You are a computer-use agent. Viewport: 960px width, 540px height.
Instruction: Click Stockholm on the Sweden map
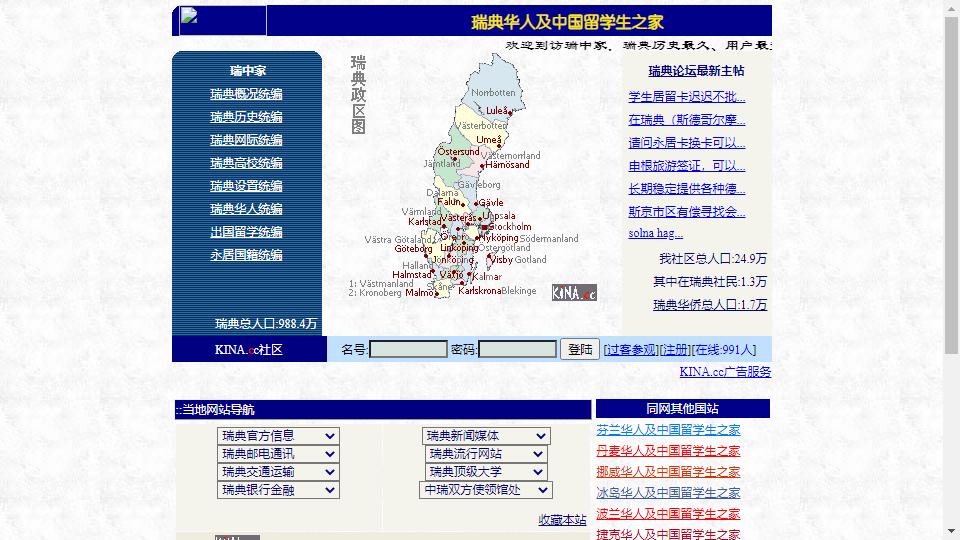508,227
